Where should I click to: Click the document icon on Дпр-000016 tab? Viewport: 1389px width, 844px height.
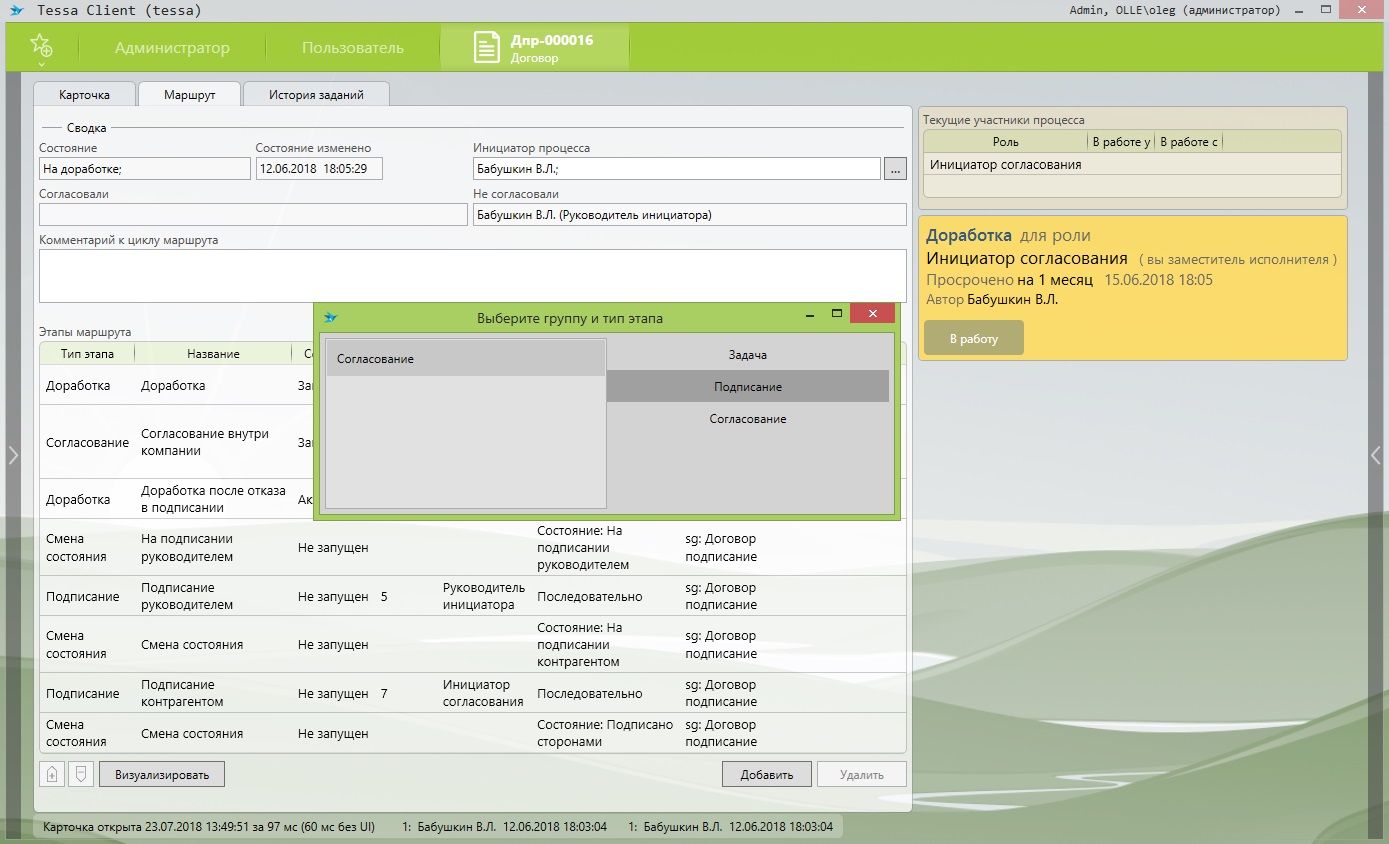(487, 47)
